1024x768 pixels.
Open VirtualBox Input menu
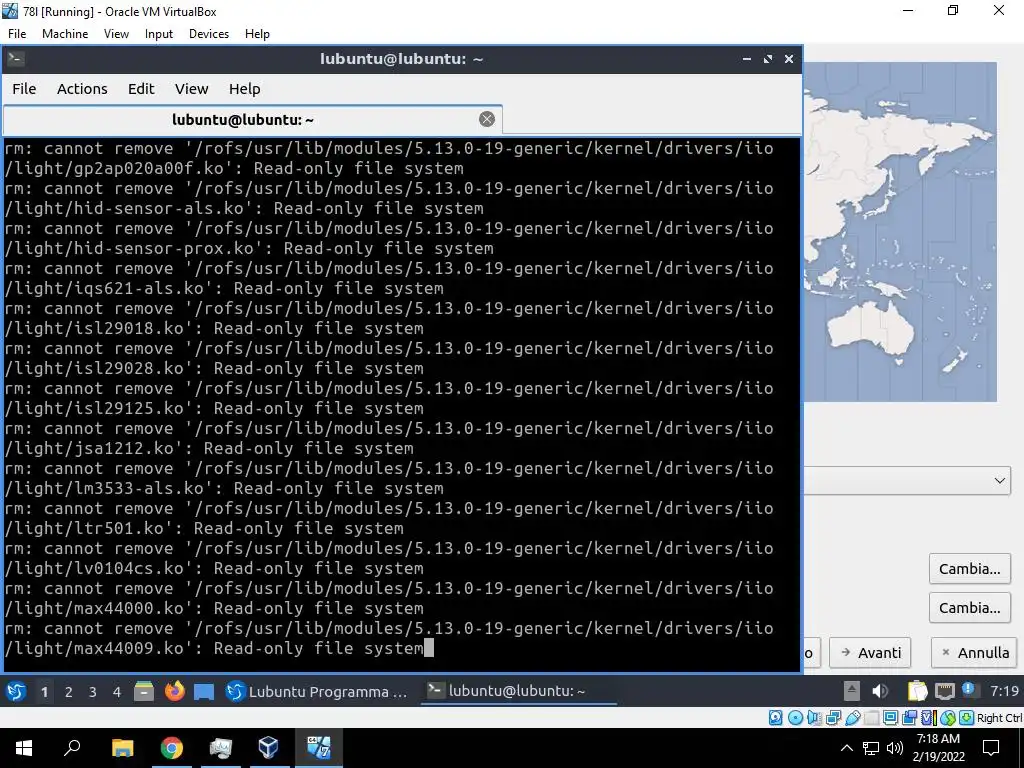click(159, 34)
